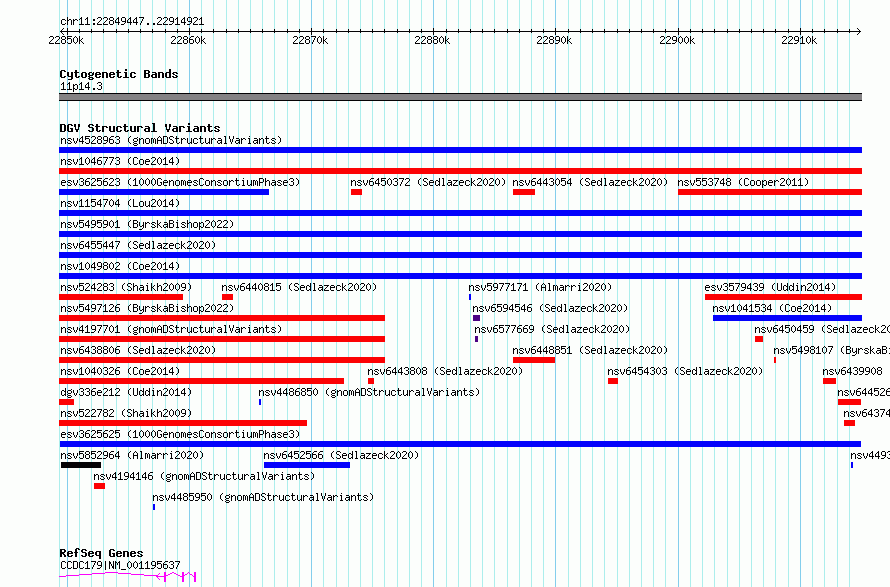
Task: Click the nsv553748 Cooper2011 red bar
Action: [770, 192]
